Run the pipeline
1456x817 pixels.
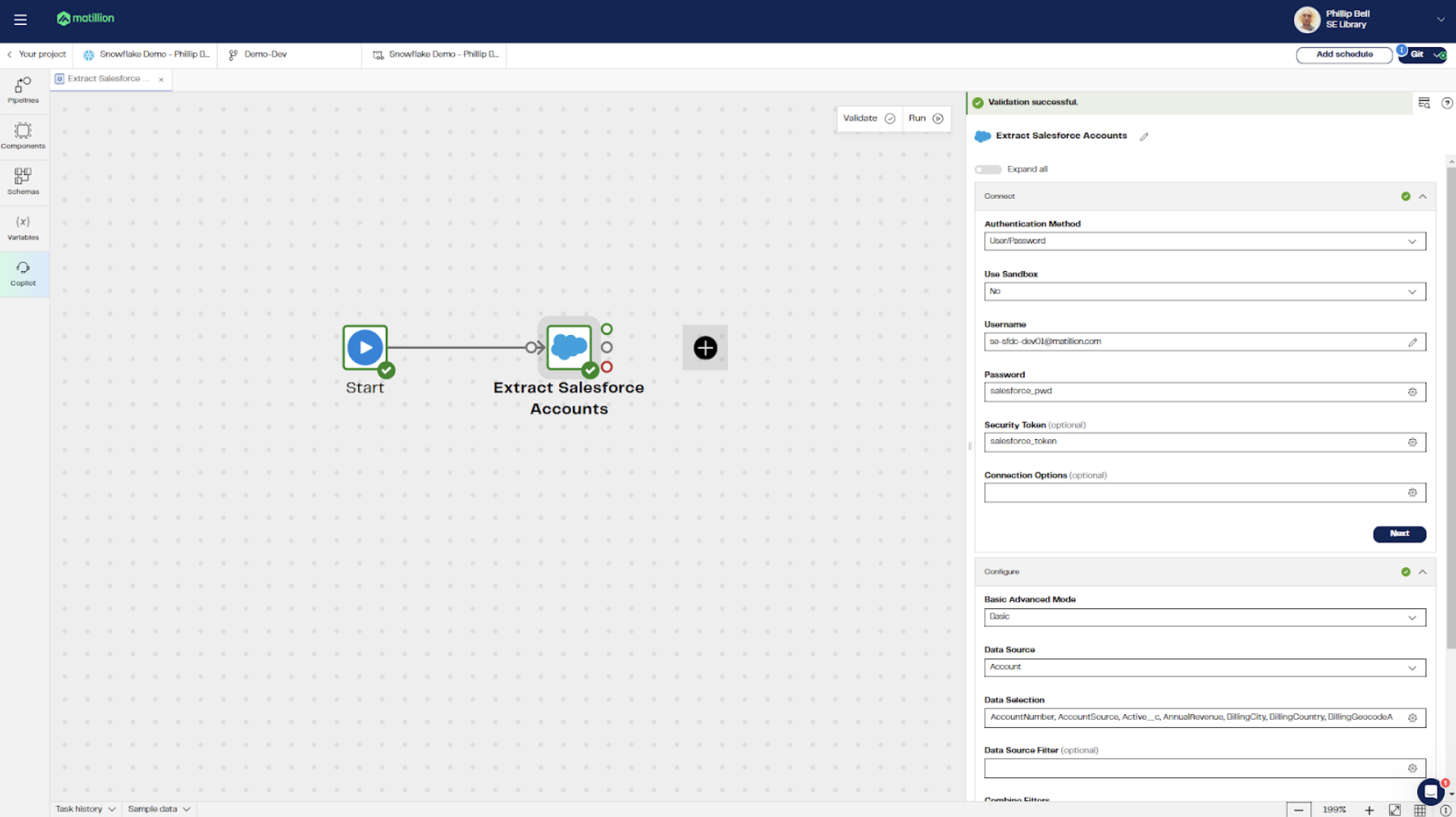point(925,118)
